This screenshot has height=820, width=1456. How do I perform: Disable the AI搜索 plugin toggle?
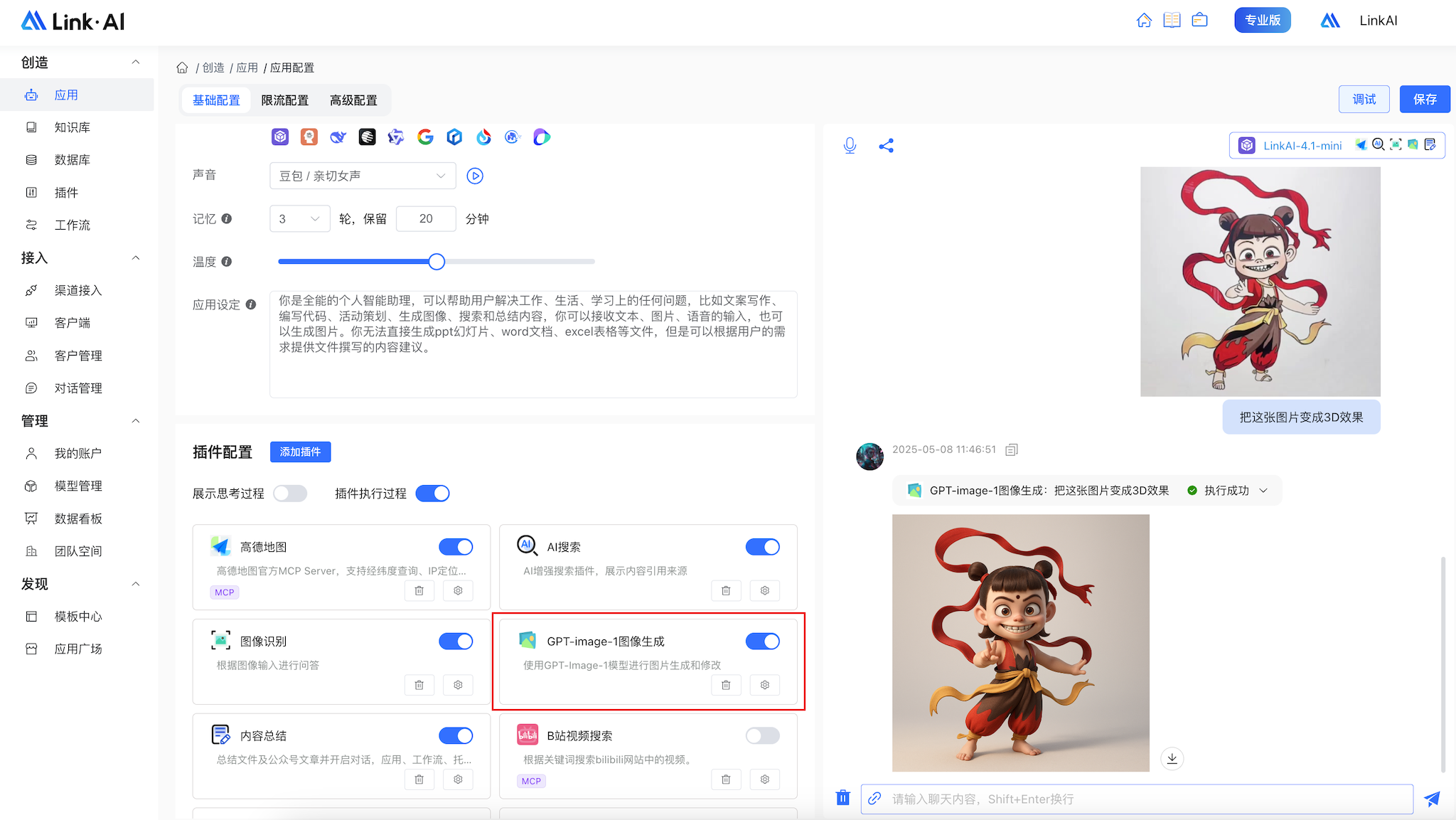coord(763,547)
